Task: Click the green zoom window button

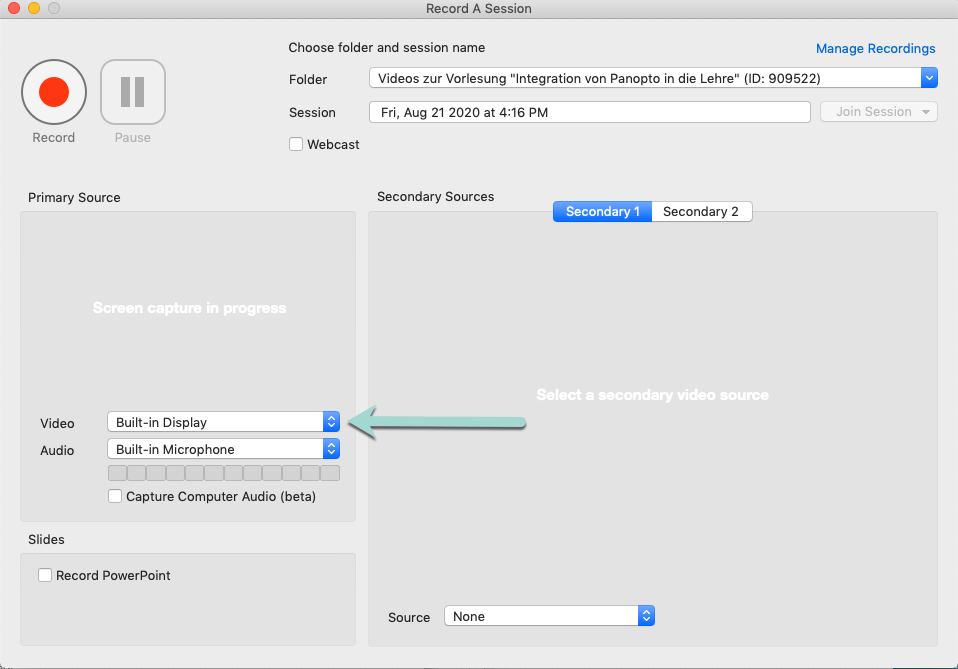Action: pos(53,9)
